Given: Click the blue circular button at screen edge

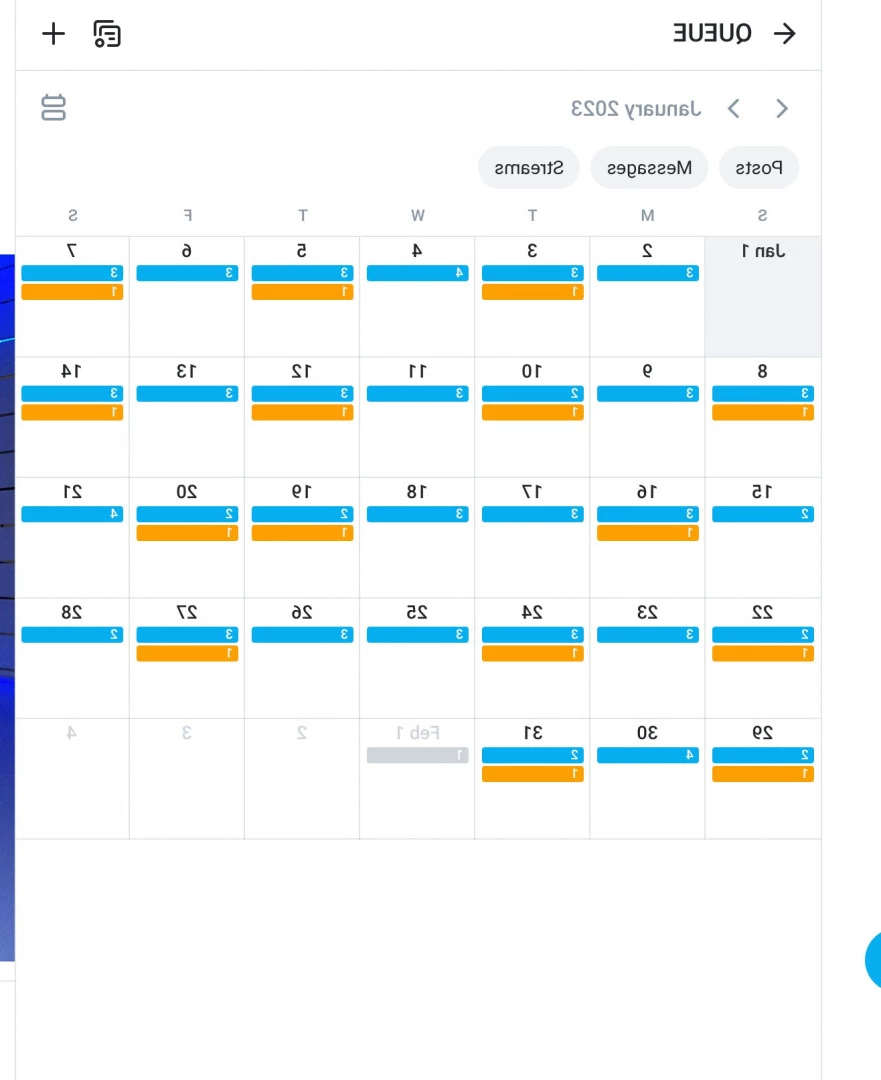Looking at the screenshot, I should pyautogui.click(x=873, y=959).
